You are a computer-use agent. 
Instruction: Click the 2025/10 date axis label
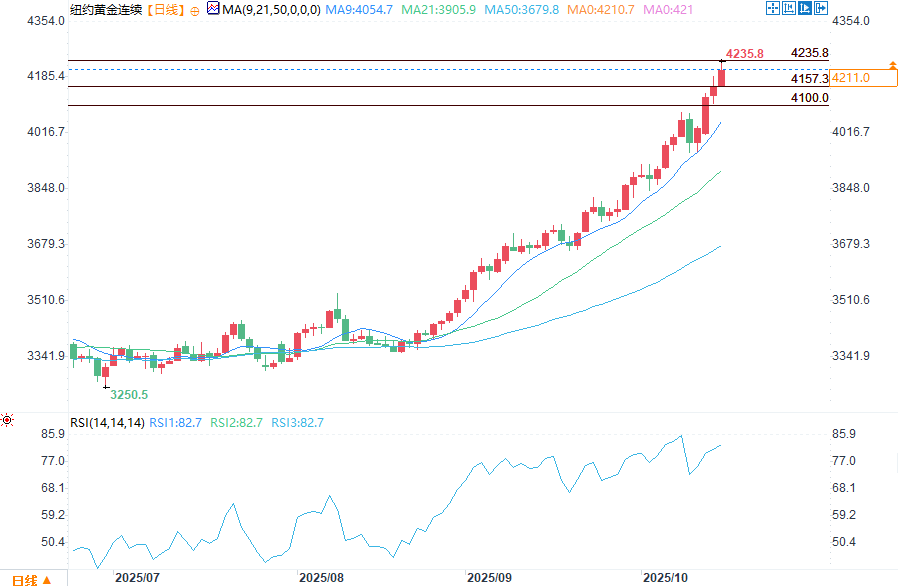pyautogui.click(x=665, y=577)
